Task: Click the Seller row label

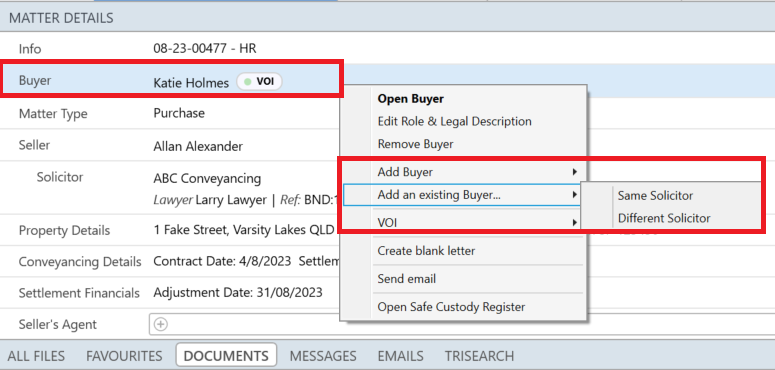Action: point(34,146)
